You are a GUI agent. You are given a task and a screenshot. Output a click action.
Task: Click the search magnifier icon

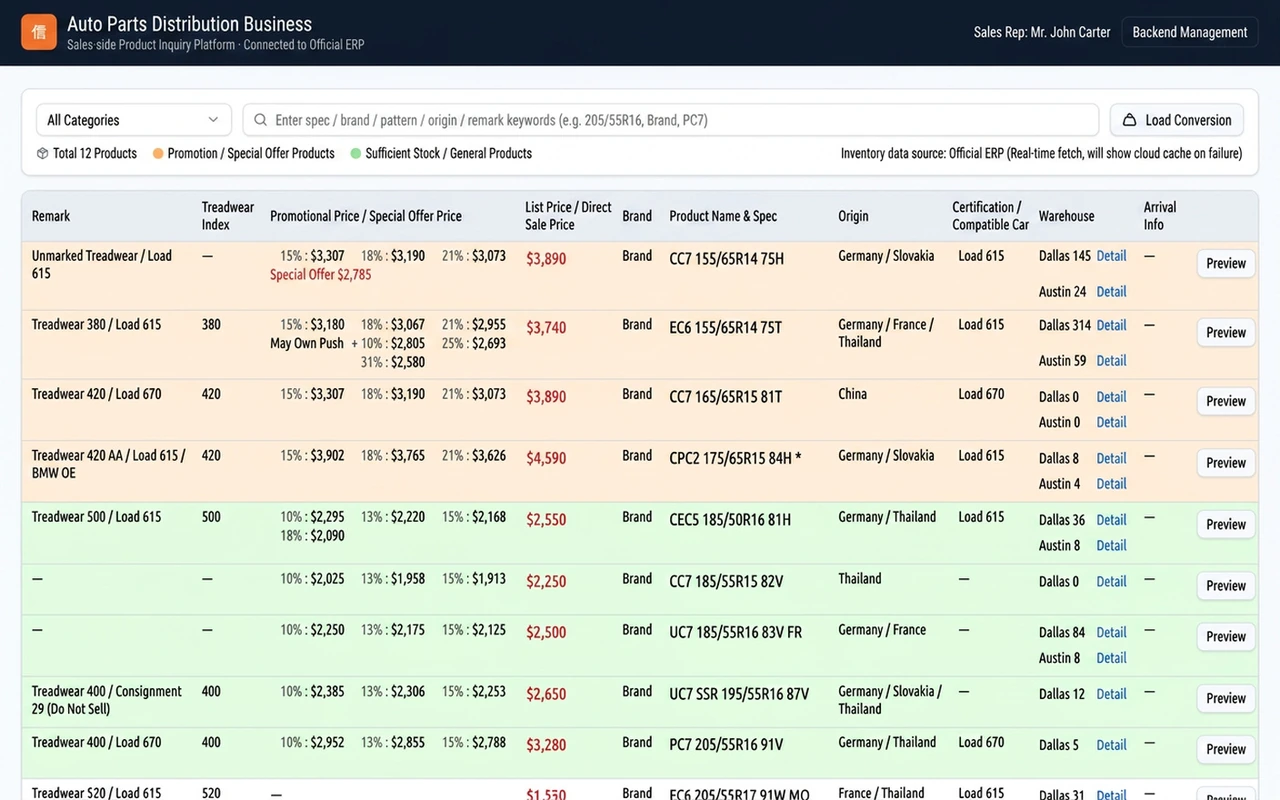point(260,120)
